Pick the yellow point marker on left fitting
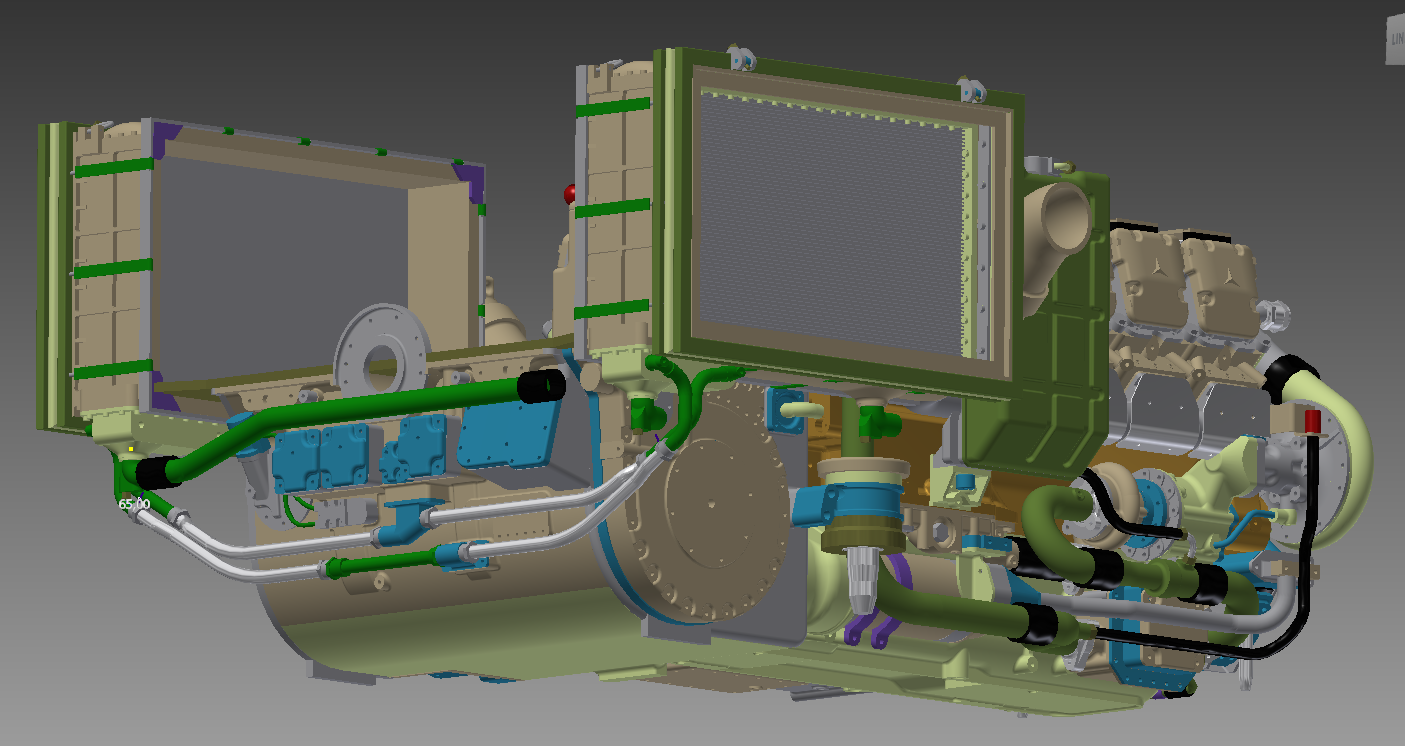The height and width of the screenshot is (746, 1405). 131,449
